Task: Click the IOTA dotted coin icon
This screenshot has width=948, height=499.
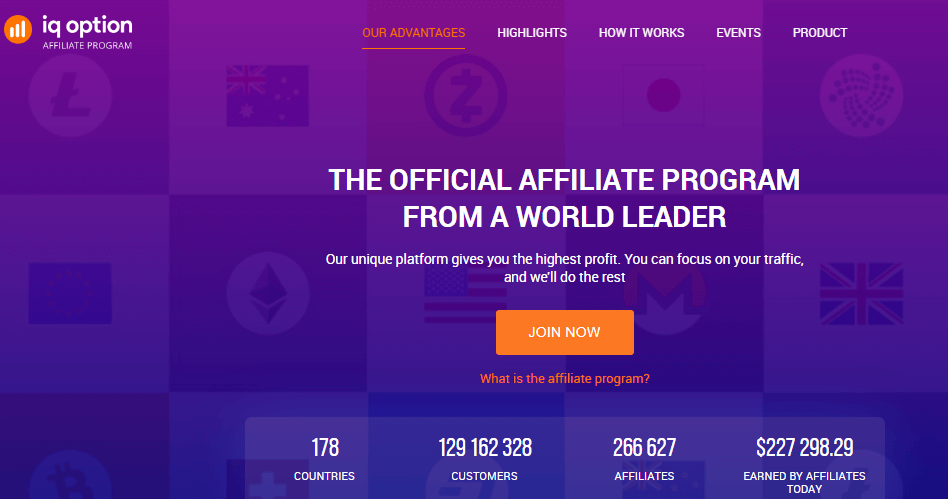Action: click(x=862, y=96)
